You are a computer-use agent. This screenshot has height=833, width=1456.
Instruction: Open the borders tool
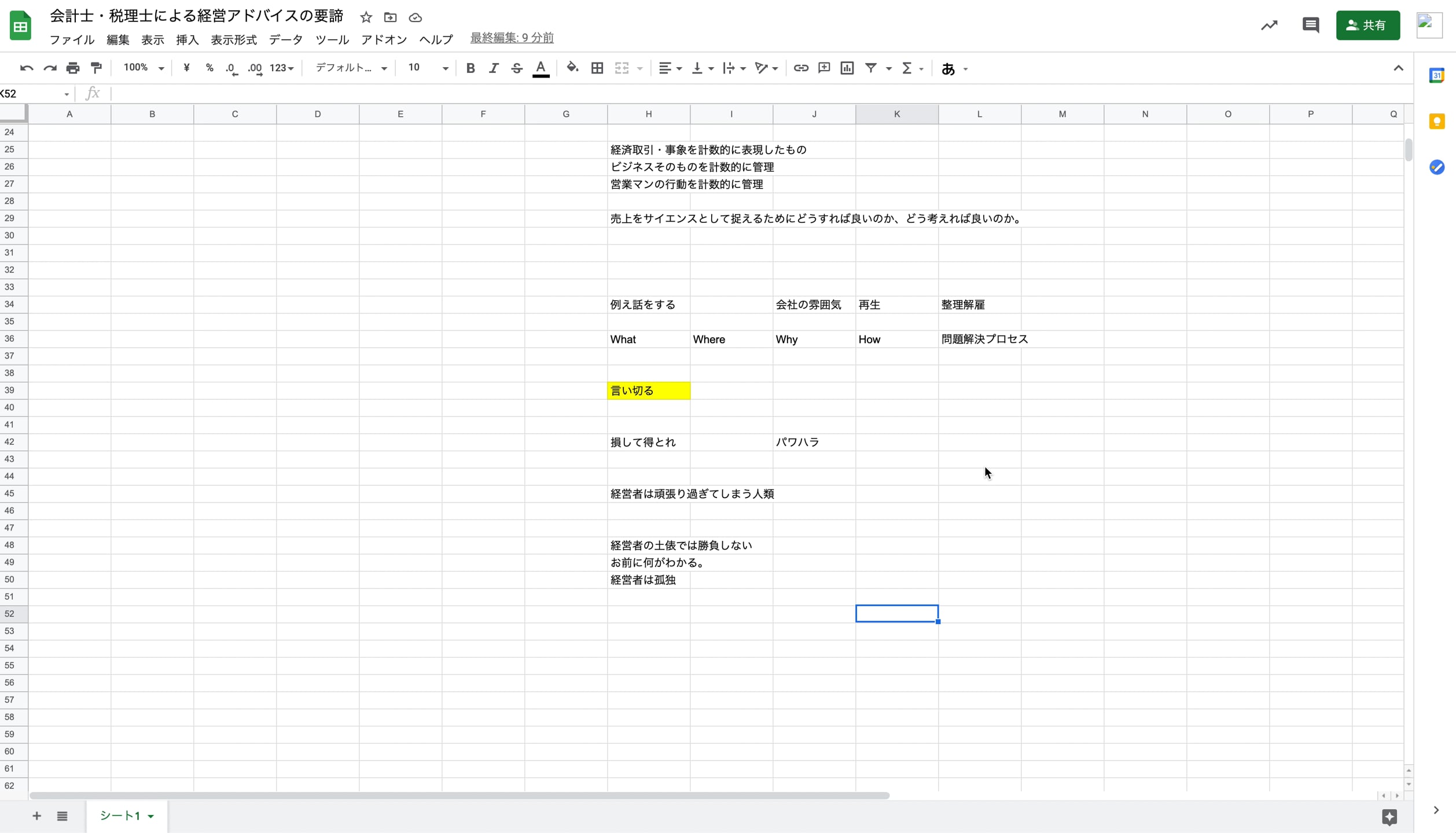point(597,68)
